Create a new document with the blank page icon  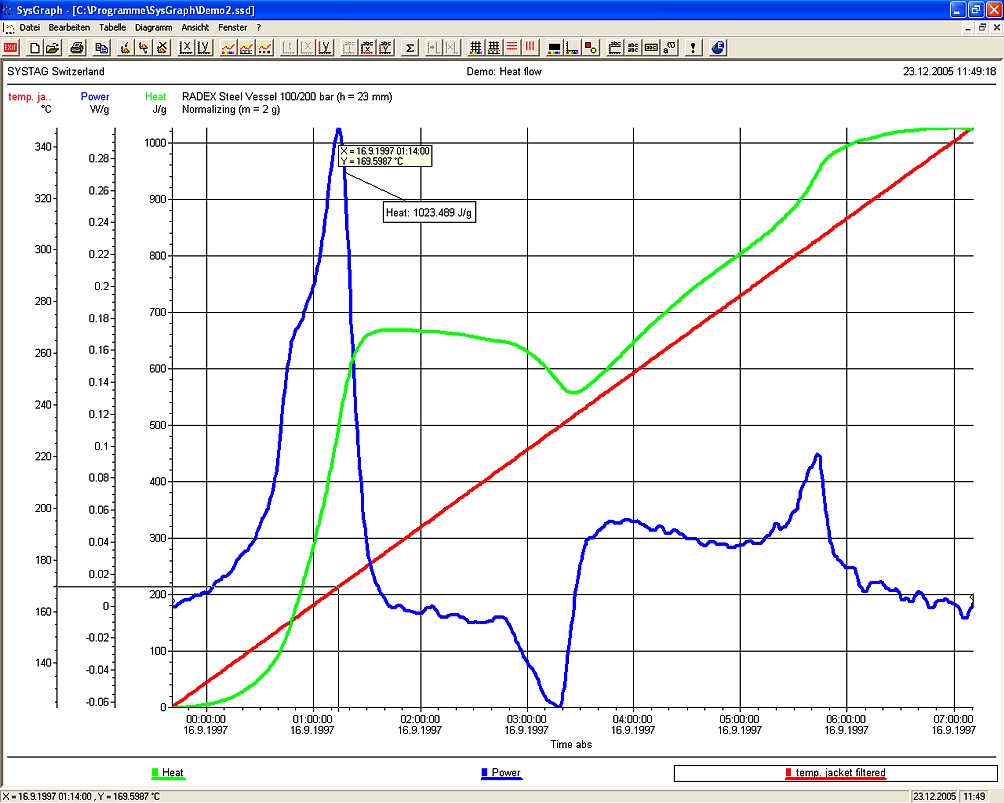click(x=35, y=47)
